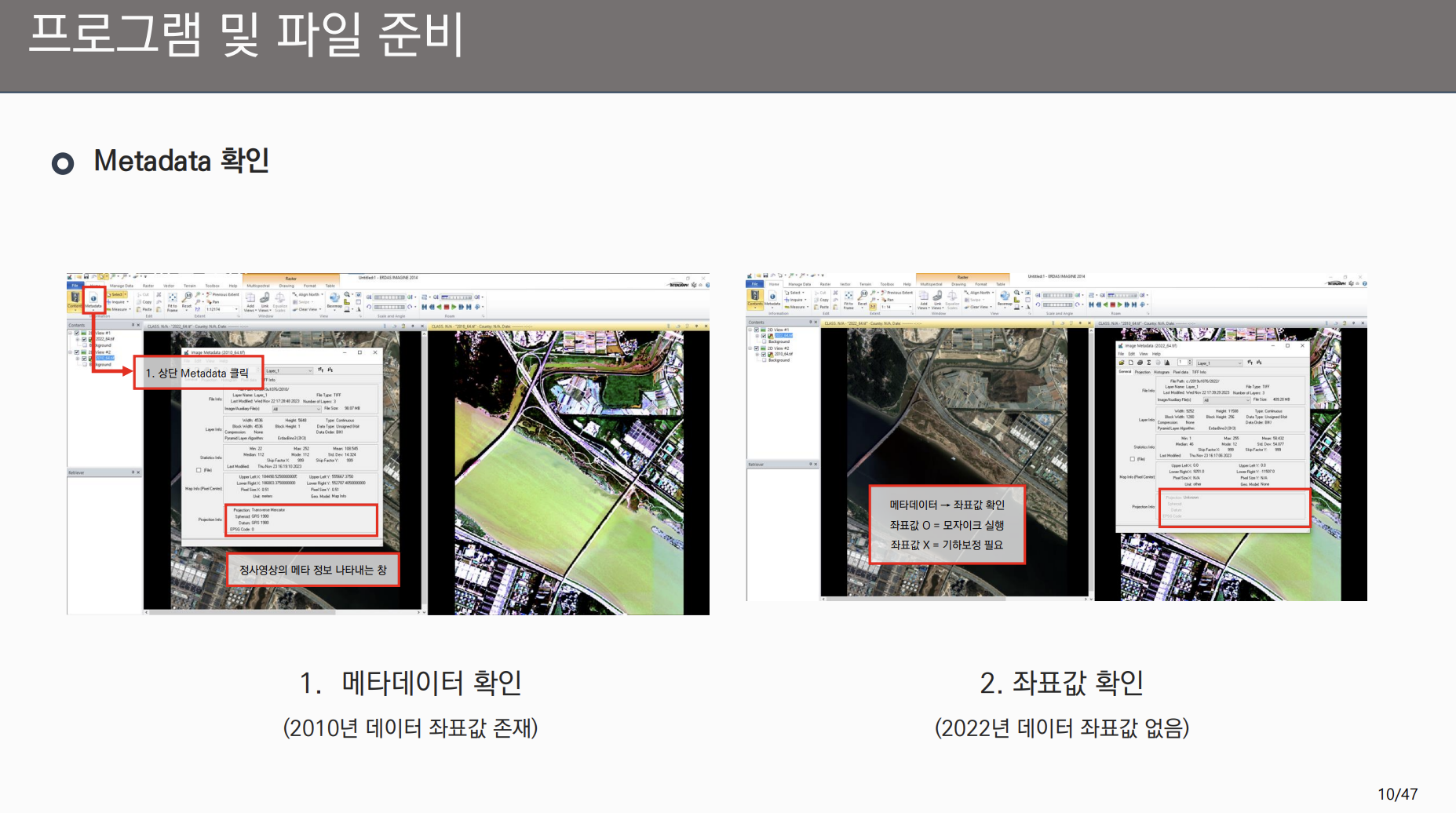Click Select in step 1 screenshot ribbon

(117, 294)
